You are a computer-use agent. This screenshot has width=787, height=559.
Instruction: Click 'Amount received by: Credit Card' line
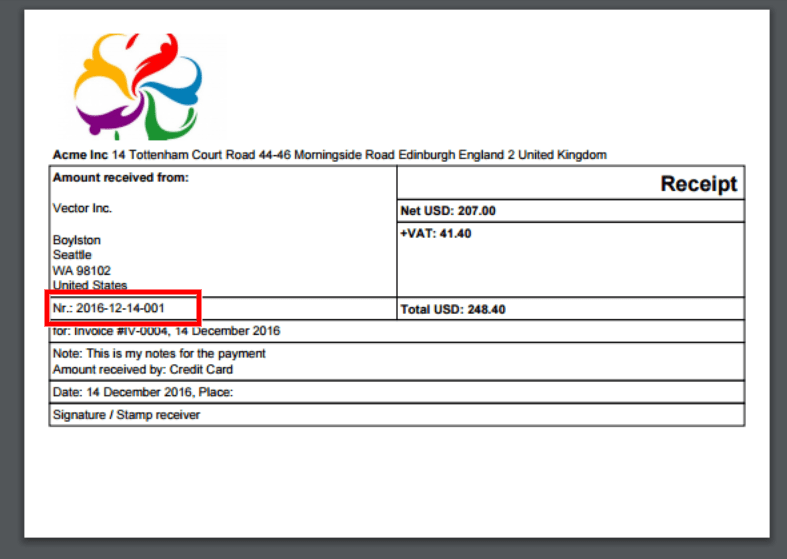(x=143, y=370)
